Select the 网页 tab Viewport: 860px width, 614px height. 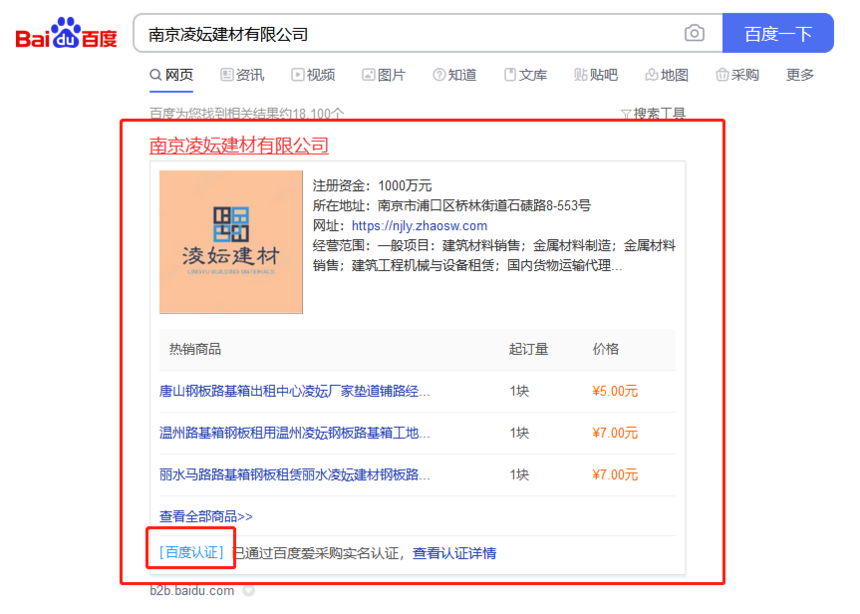tap(172, 75)
